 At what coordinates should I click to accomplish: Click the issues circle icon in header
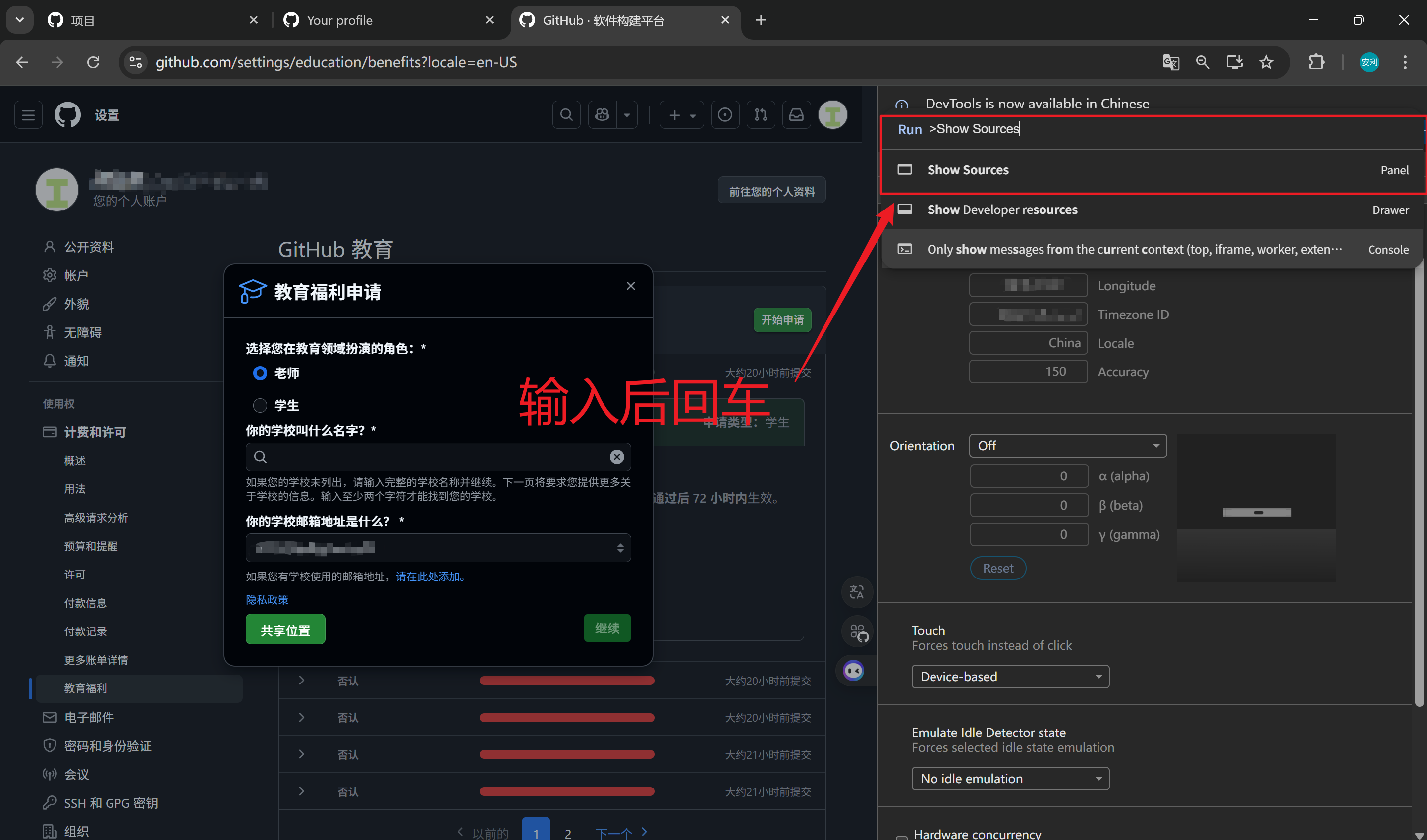click(x=725, y=115)
